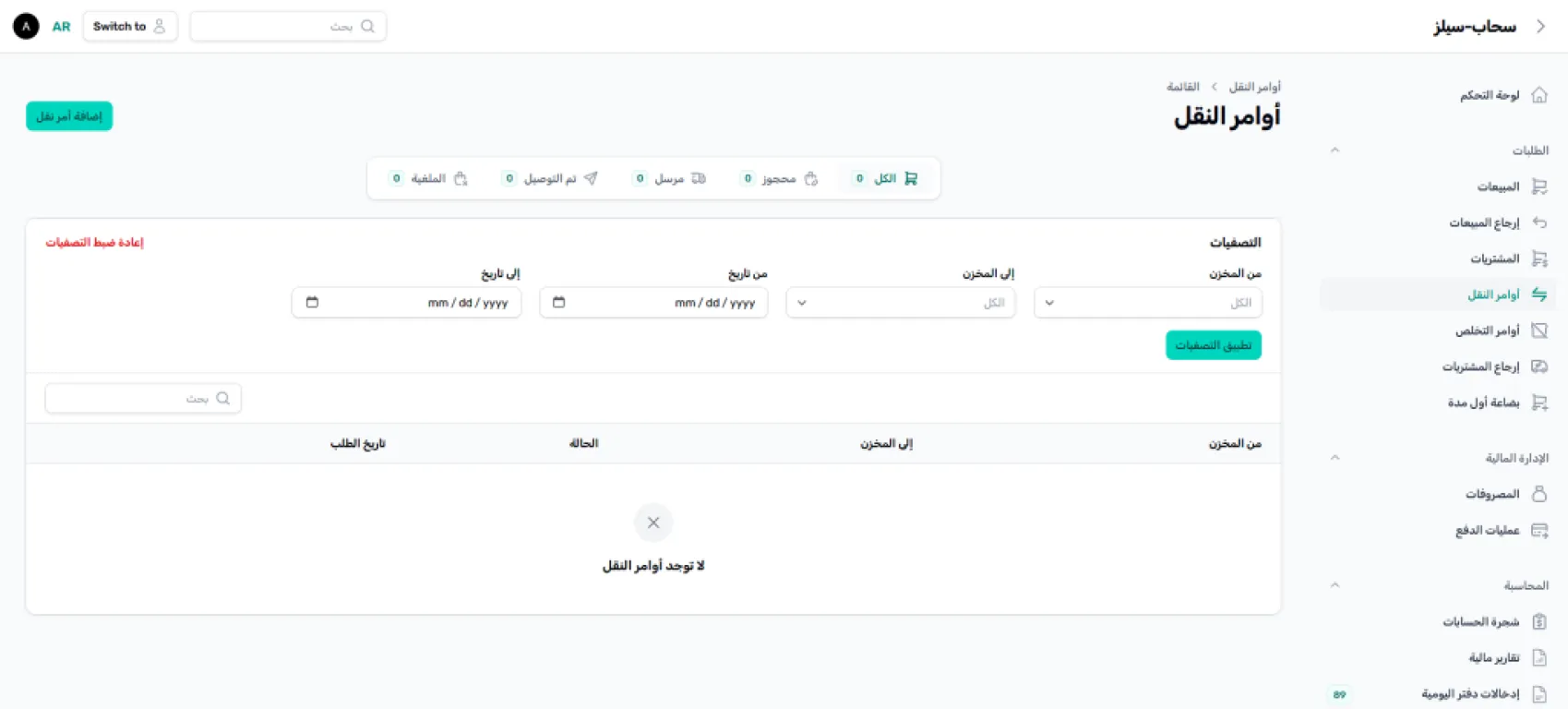Click the إلى المخزن table column header
The image size is (1568, 709).
pos(886,443)
